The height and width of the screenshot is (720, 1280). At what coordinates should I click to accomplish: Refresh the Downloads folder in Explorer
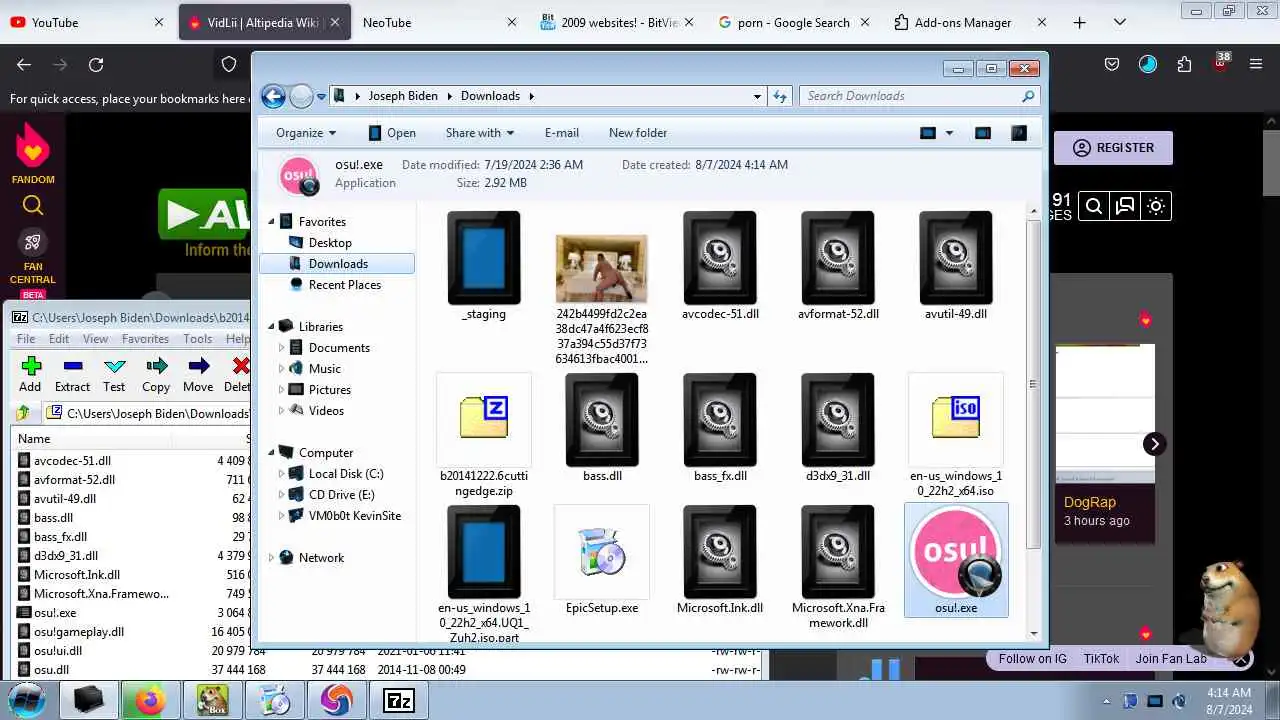click(780, 96)
